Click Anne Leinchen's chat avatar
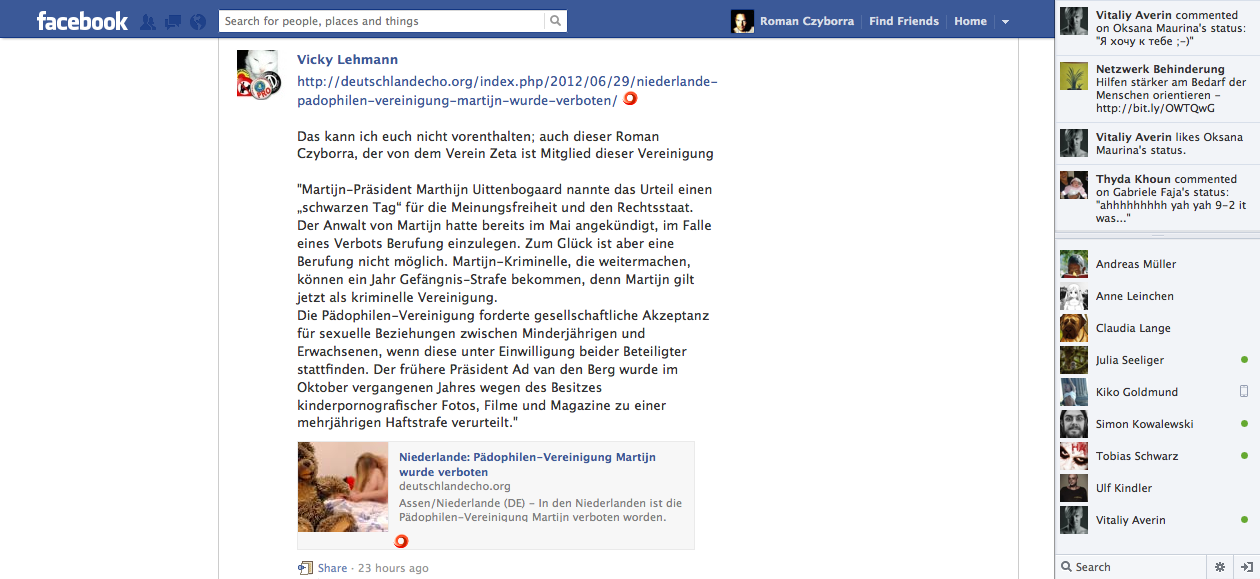1260x579 pixels. 1074,296
